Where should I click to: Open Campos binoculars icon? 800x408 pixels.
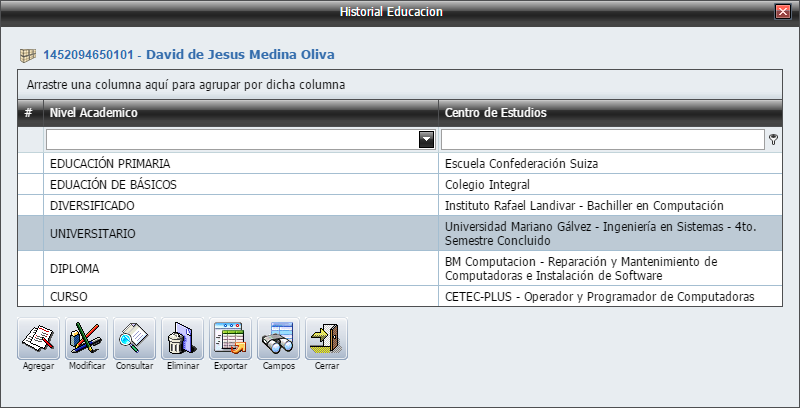coord(278,339)
